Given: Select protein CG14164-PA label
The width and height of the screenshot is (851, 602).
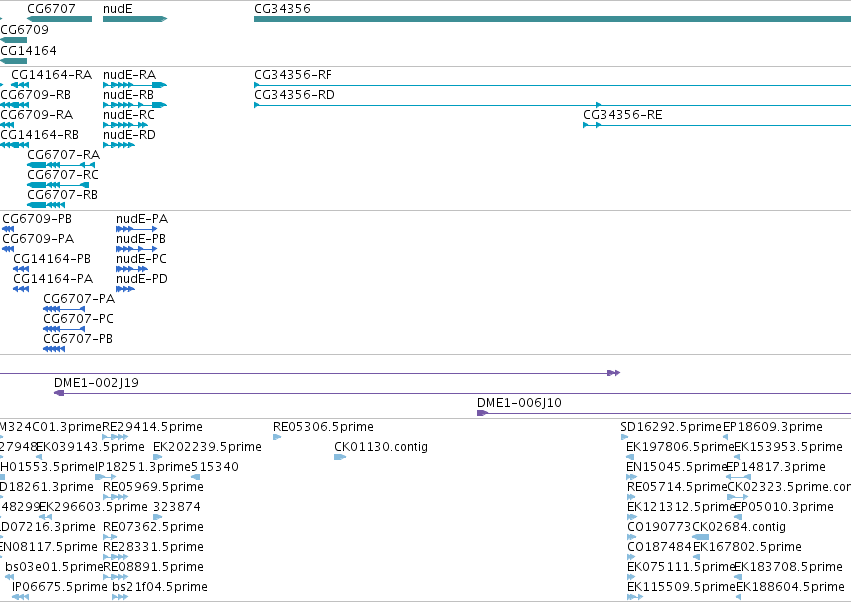Looking at the screenshot, I should coord(53,279).
